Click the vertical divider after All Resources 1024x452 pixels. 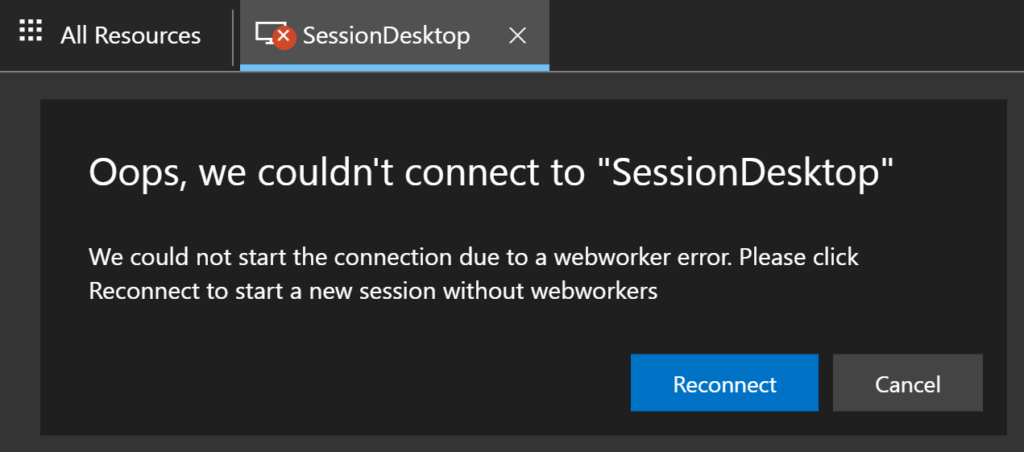[x=232, y=37]
